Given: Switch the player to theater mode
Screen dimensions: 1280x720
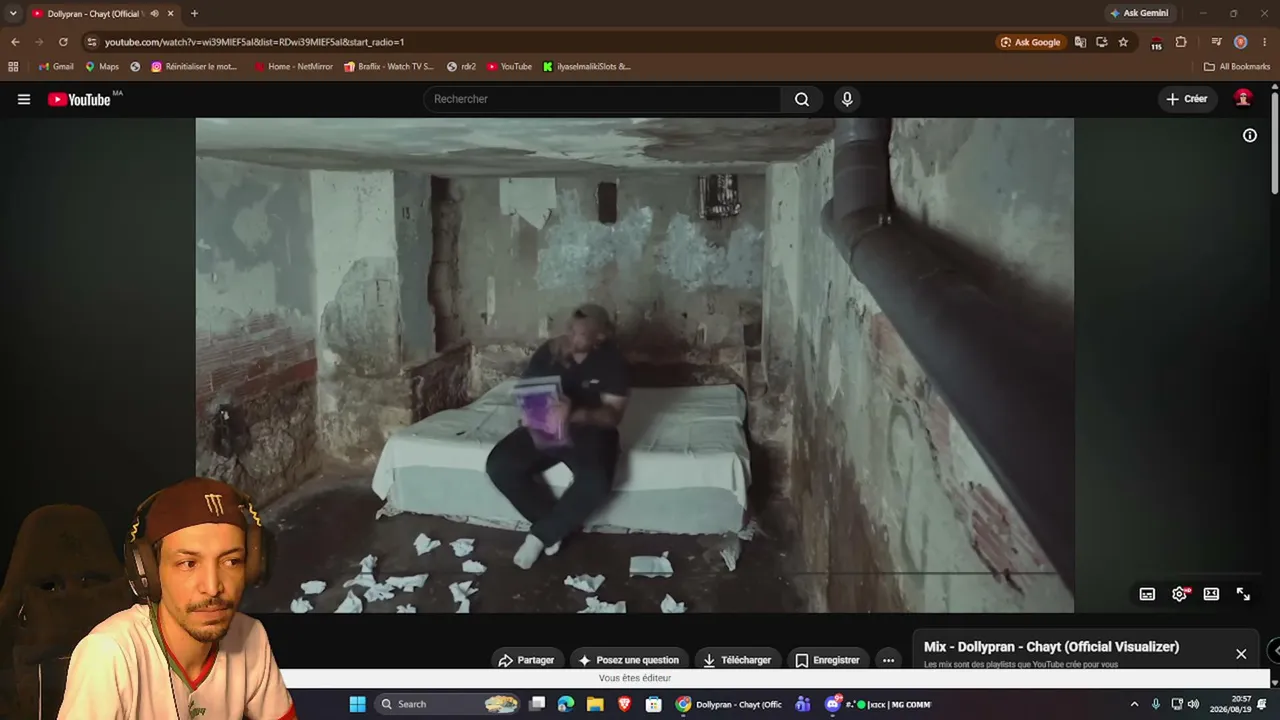Looking at the screenshot, I should (1211, 594).
